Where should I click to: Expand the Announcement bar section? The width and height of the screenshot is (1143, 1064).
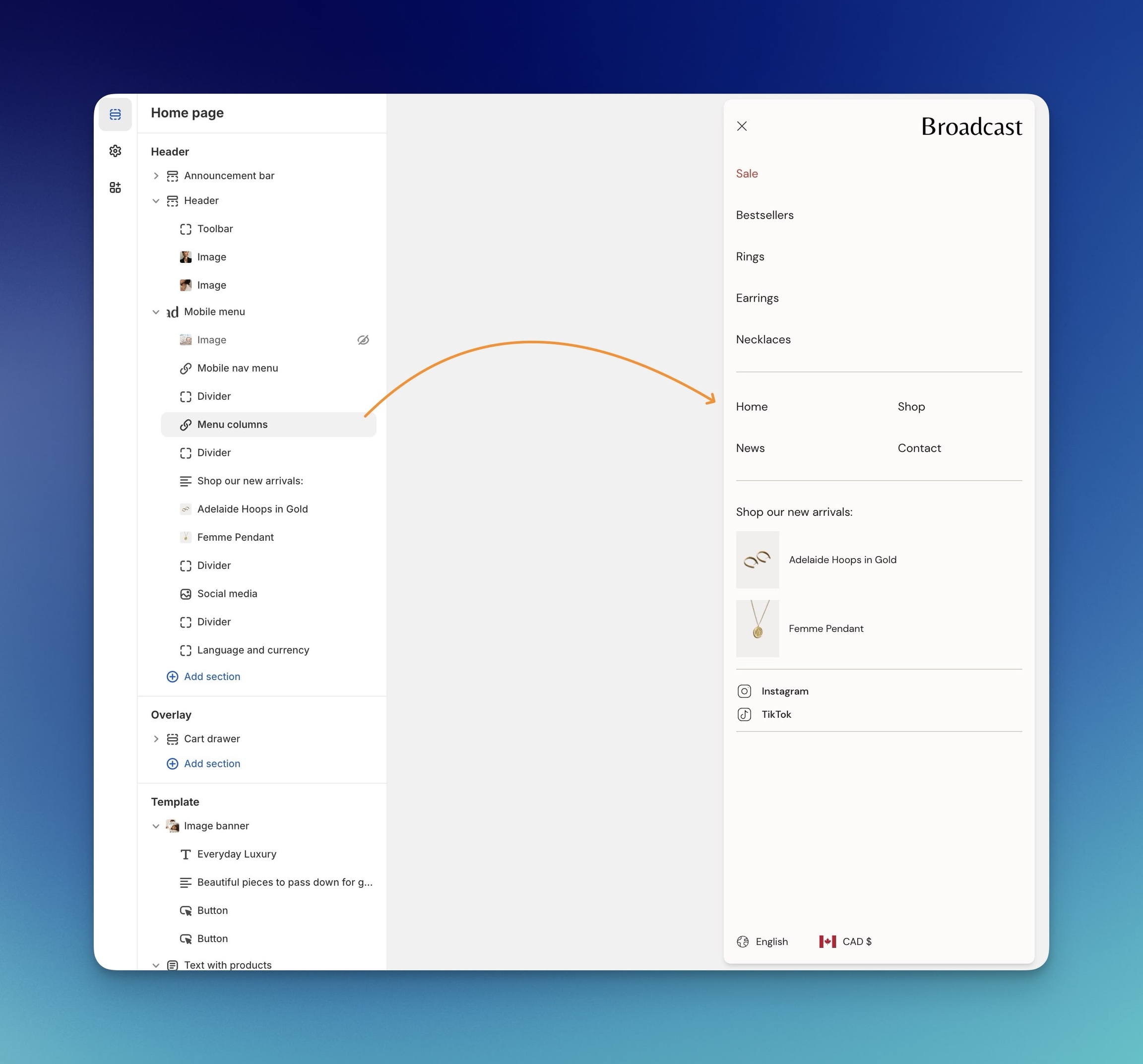[x=156, y=176]
